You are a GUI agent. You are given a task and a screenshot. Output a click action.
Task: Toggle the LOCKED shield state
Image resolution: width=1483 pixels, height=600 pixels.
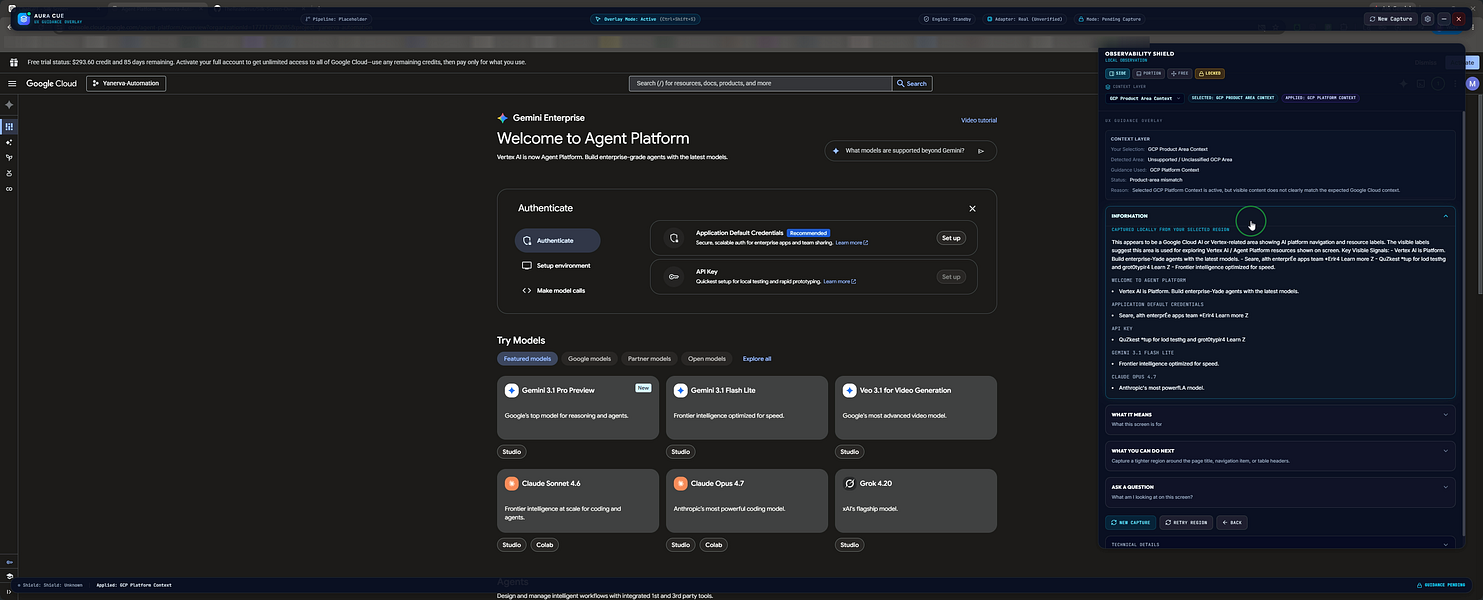coord(1210,73)
